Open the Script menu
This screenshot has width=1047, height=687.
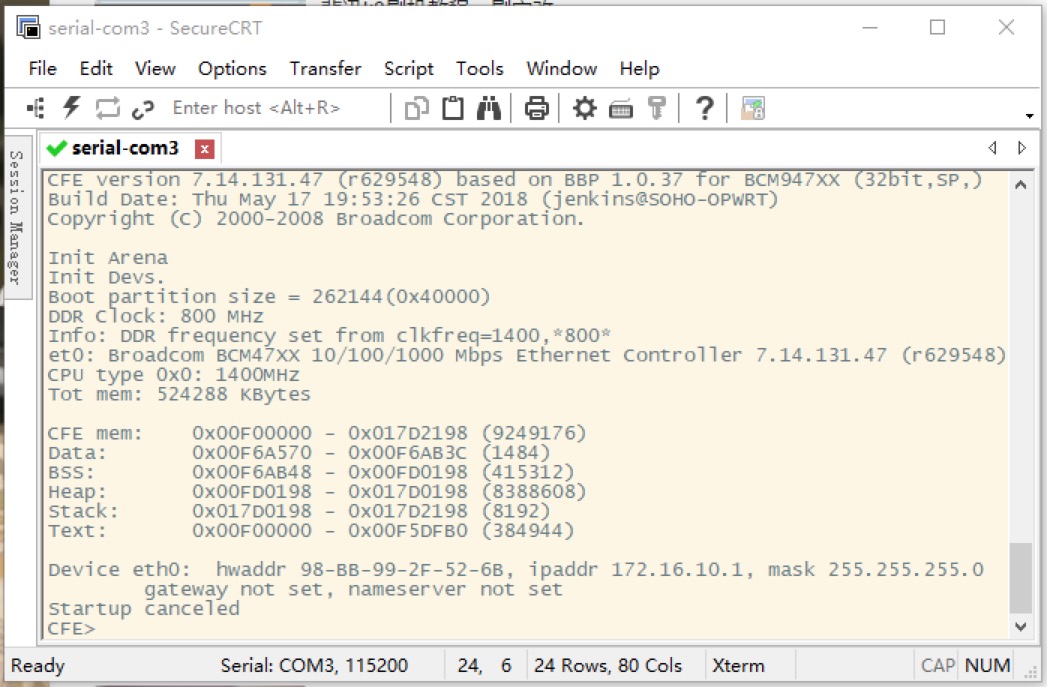click(x=408, y=69)
